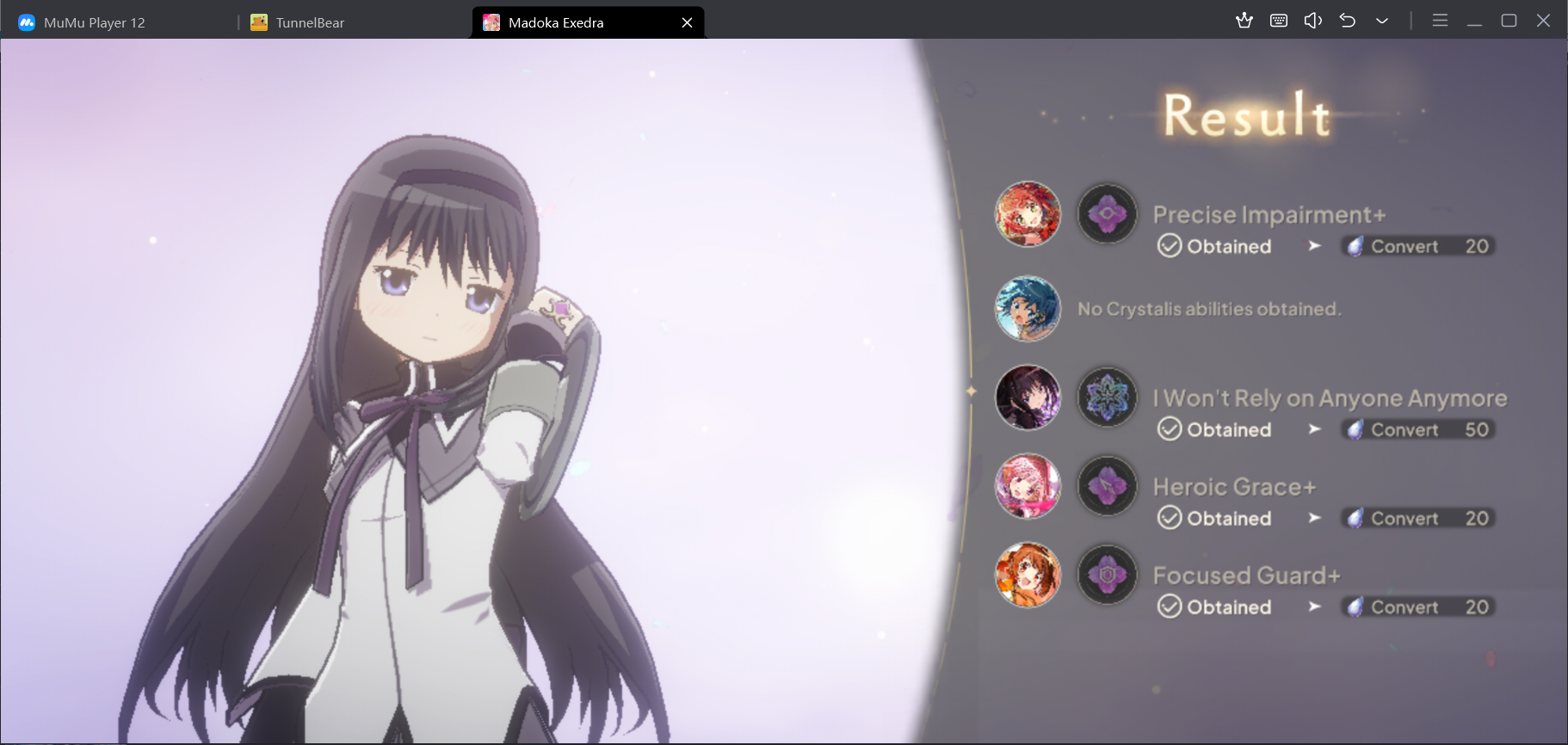Click Convert 20 for Heroic Grace+
1568x745 pixels.
pyautogui.click(x=1417, y=518)
